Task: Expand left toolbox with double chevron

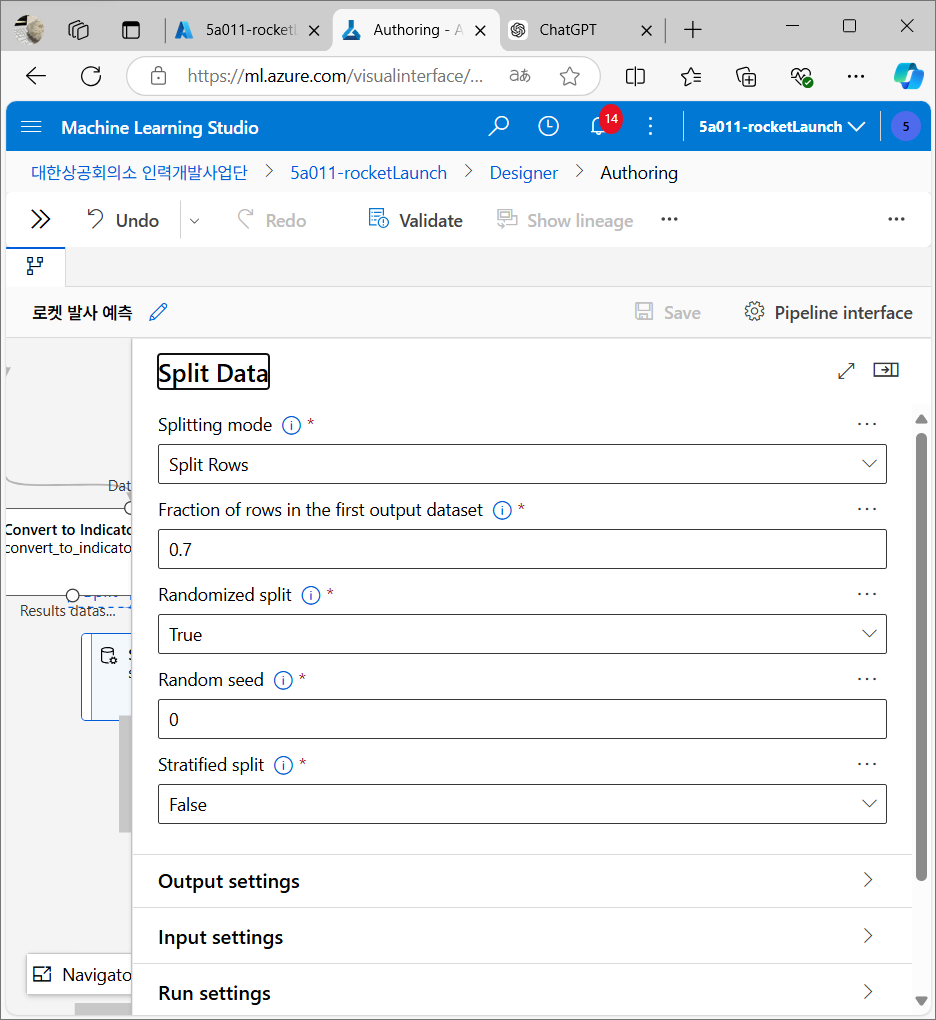Action: (40, 220)
